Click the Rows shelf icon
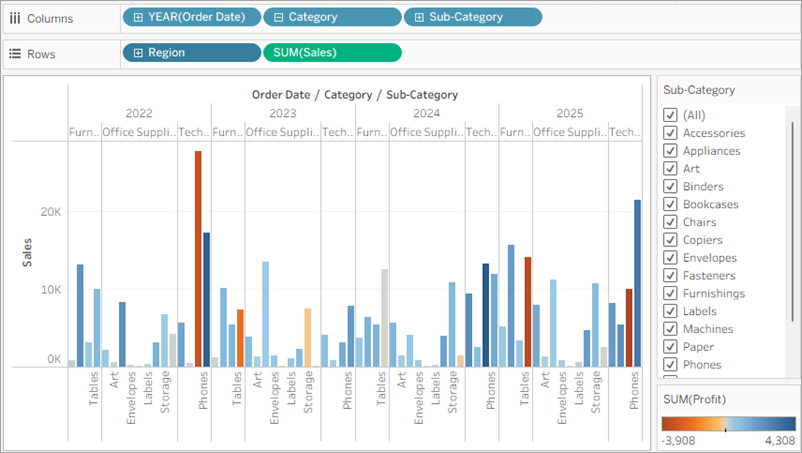Screen dimensions: 802x453 (14, 53)
